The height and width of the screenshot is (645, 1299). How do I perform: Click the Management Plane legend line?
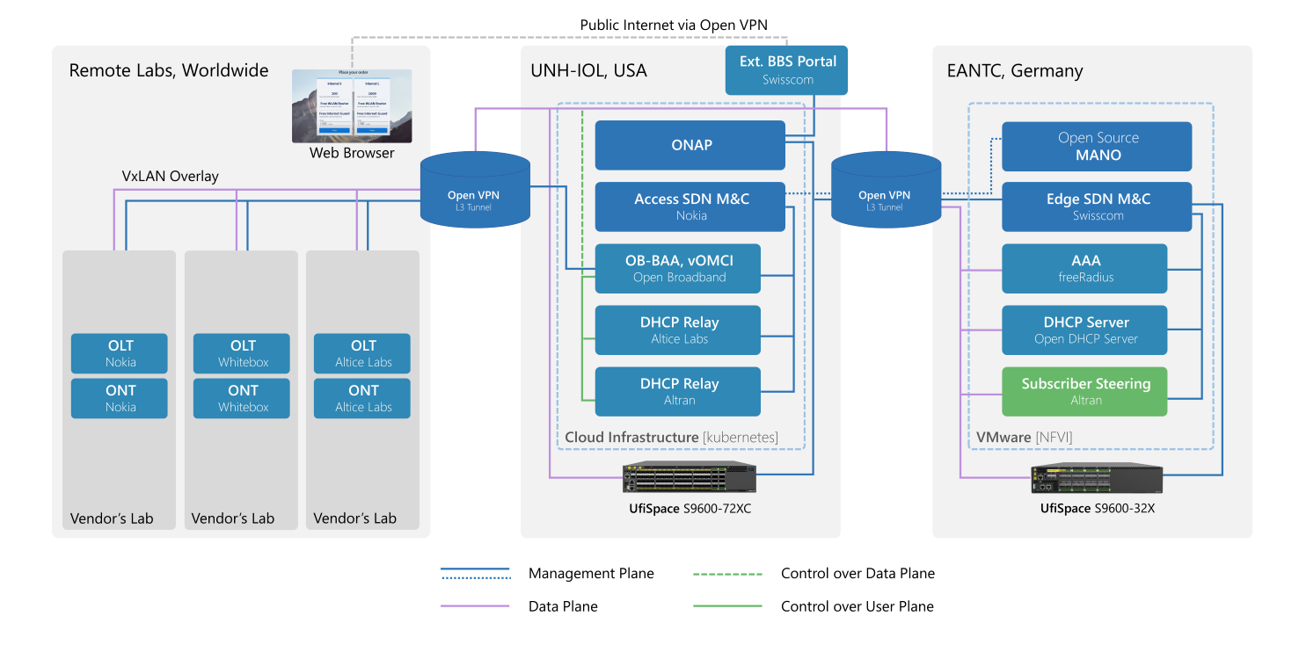(x=476, y=573)
